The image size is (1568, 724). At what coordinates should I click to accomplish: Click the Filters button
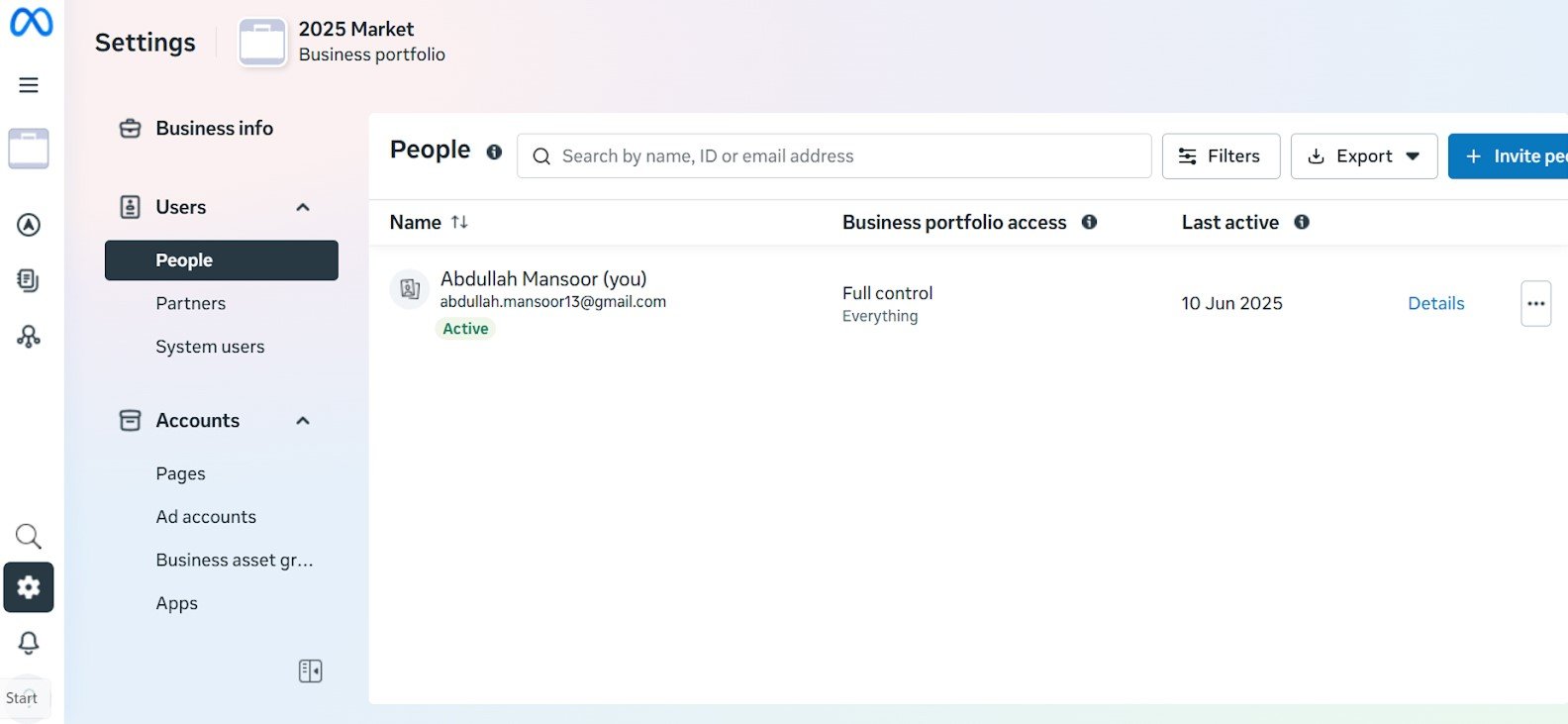pos(1221,156)
